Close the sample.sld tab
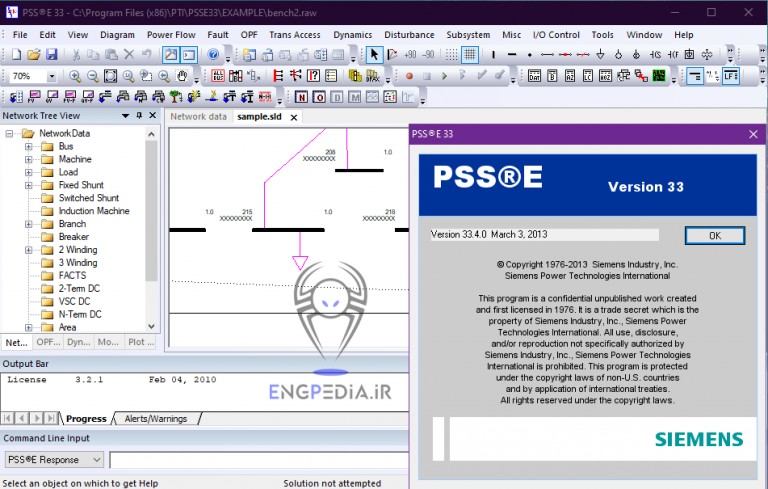Viewport: 768px width, 489px height. [x=294, y=118]
